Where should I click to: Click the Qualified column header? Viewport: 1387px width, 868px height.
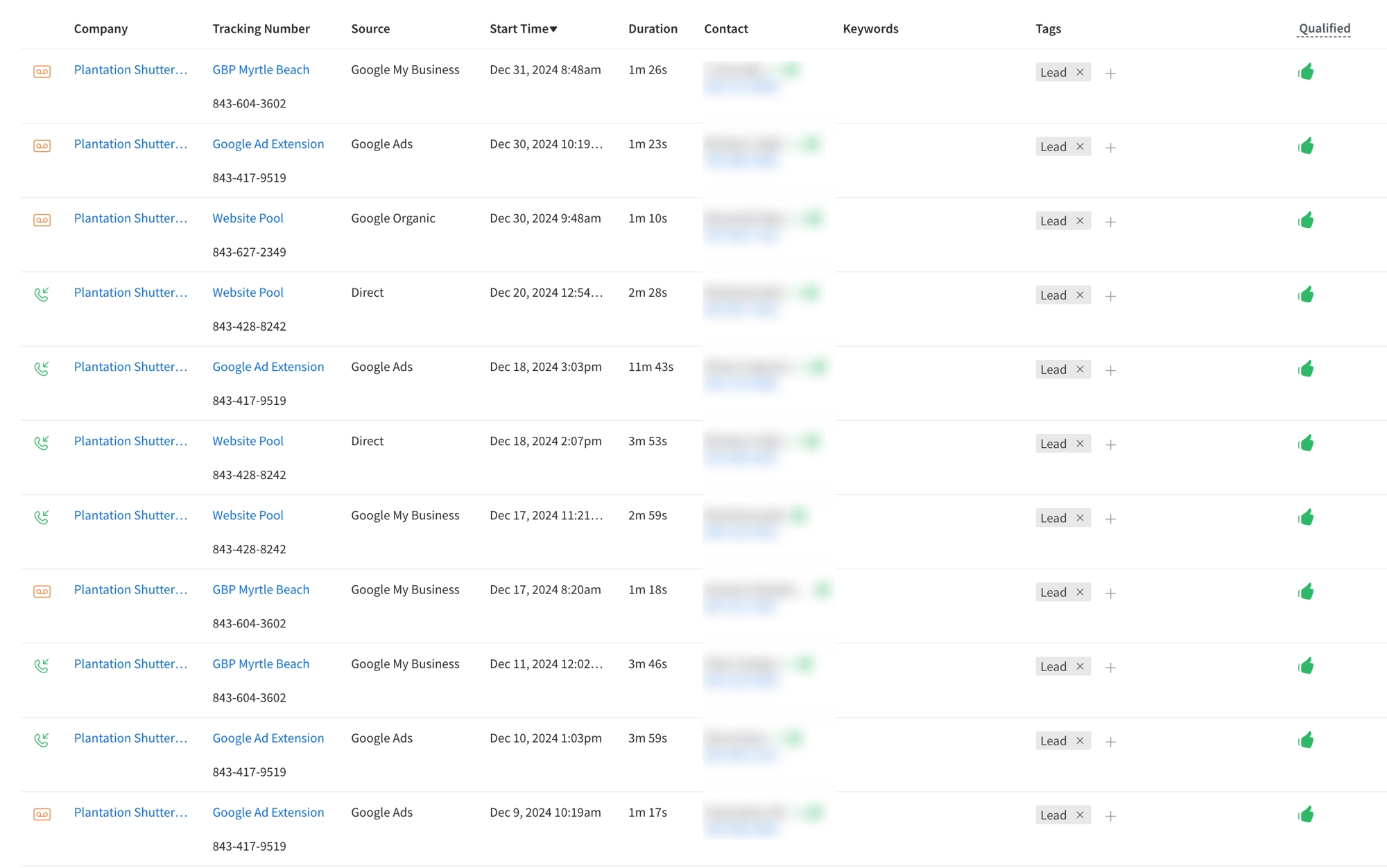(x=1324, y=29)
